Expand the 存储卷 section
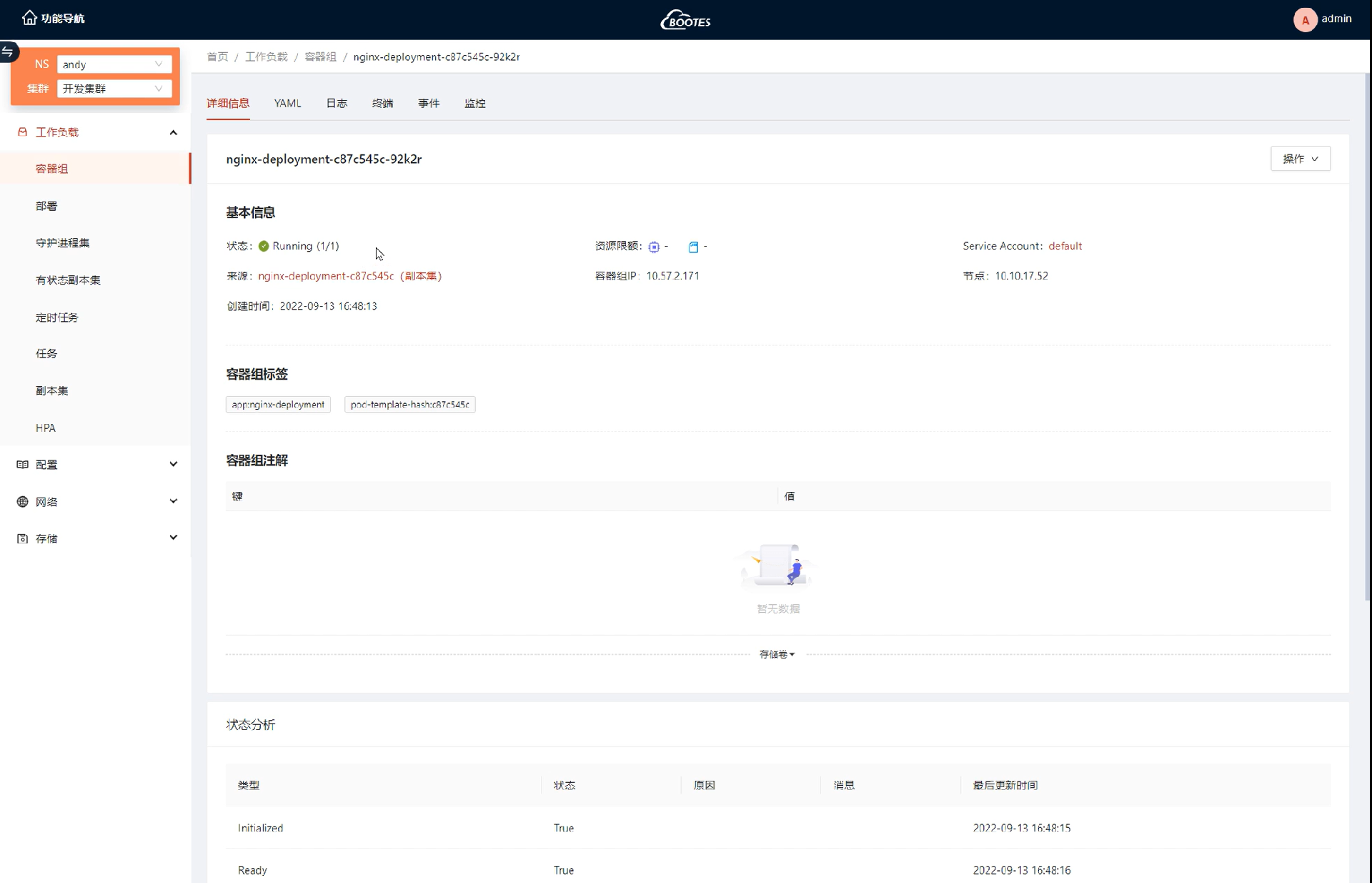Image resolution: width=1372 pixels, height=883 pixels. (x=777, y=654)
